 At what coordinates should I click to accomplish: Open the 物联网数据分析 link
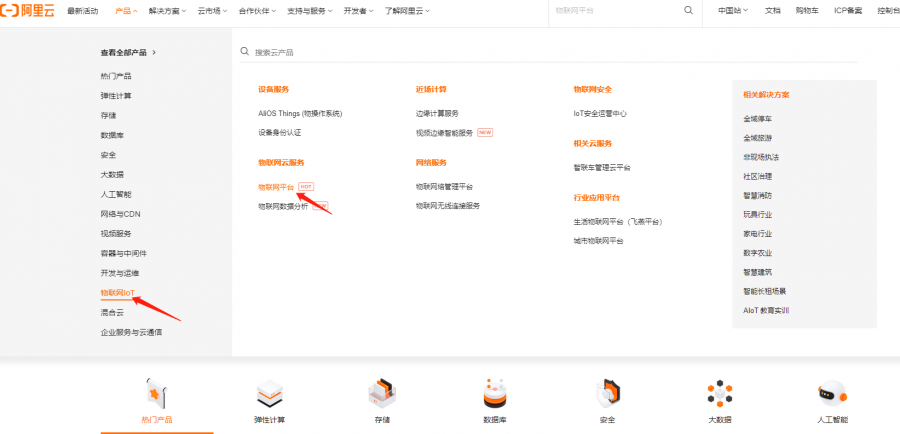tap(283, 206)
